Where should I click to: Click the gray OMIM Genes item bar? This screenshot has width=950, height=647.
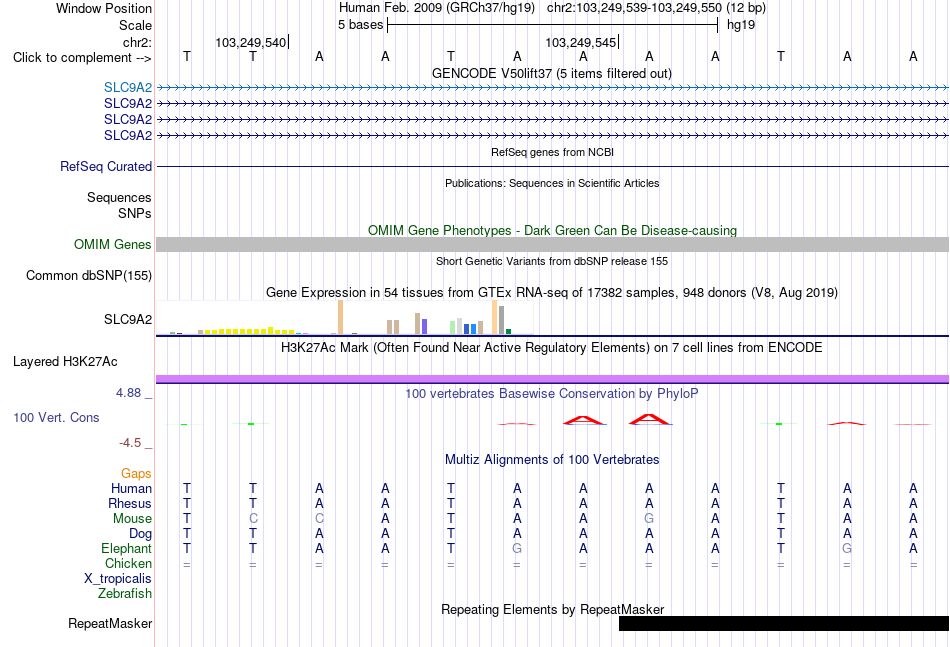[552, 244]
